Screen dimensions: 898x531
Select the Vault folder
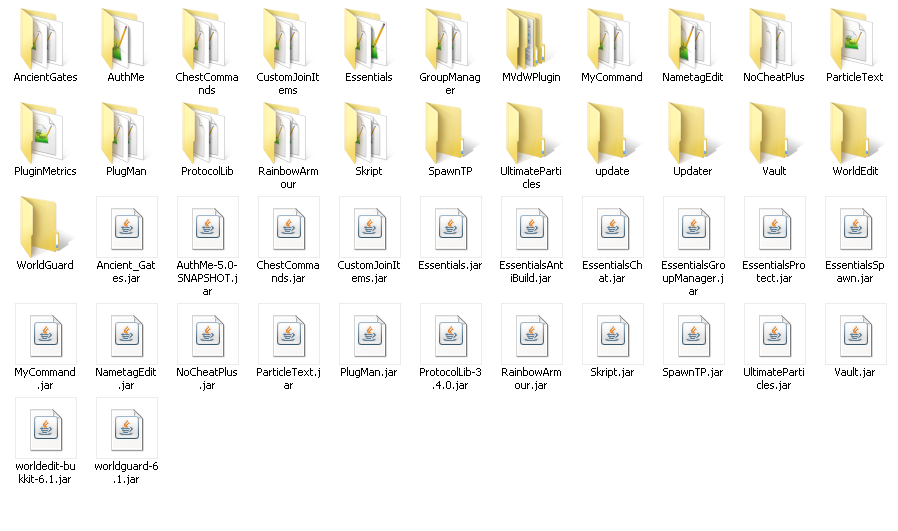pyautogui.click(x=774, y=132)
